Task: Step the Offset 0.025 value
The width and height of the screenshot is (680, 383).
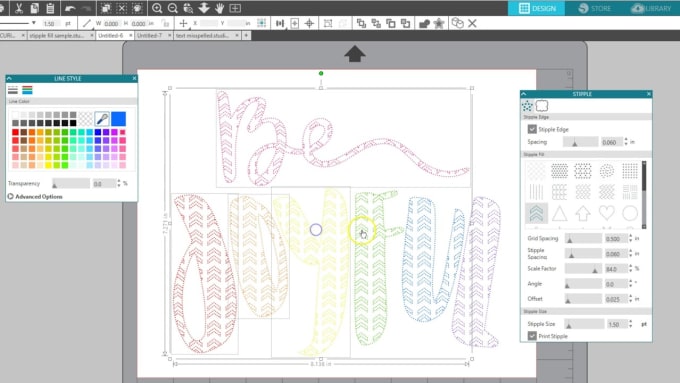Action: click(631, 299)
